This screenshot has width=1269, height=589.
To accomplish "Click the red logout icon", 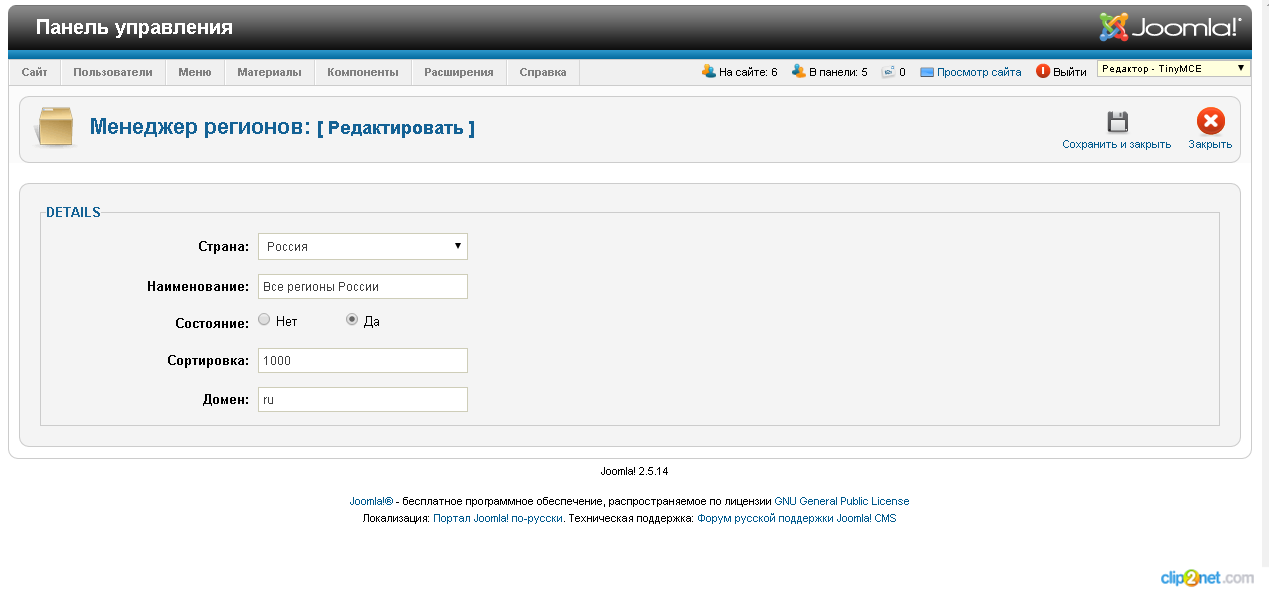I will pyautogui.click(x=1043, y=71).
